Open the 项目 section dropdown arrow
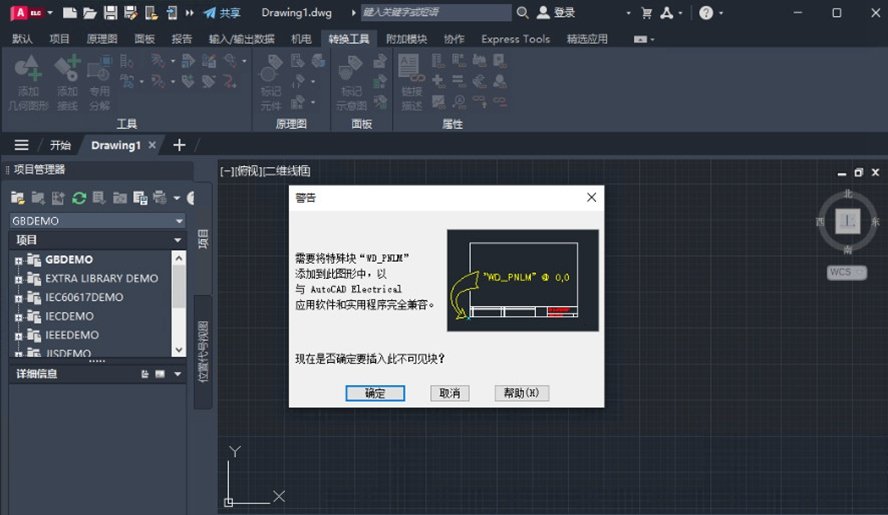This screenshot has width=888, height=515. tap(177, 240)
